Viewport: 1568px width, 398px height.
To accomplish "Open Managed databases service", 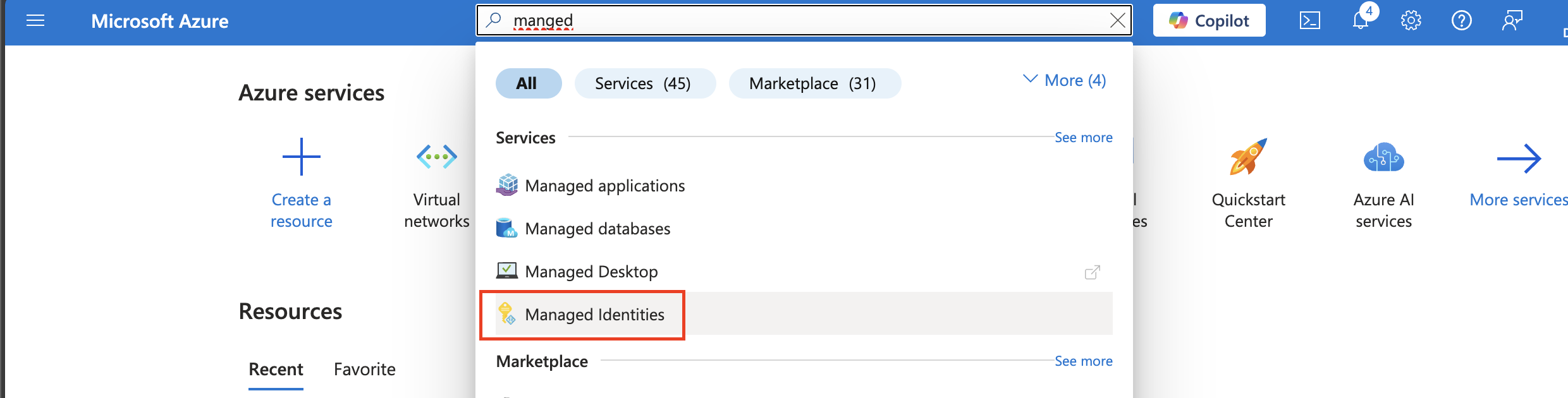I will tap(804, 229).
